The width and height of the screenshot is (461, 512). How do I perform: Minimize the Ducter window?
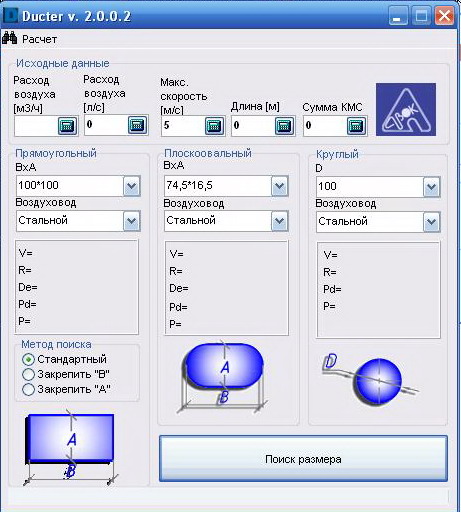[398, 16]
